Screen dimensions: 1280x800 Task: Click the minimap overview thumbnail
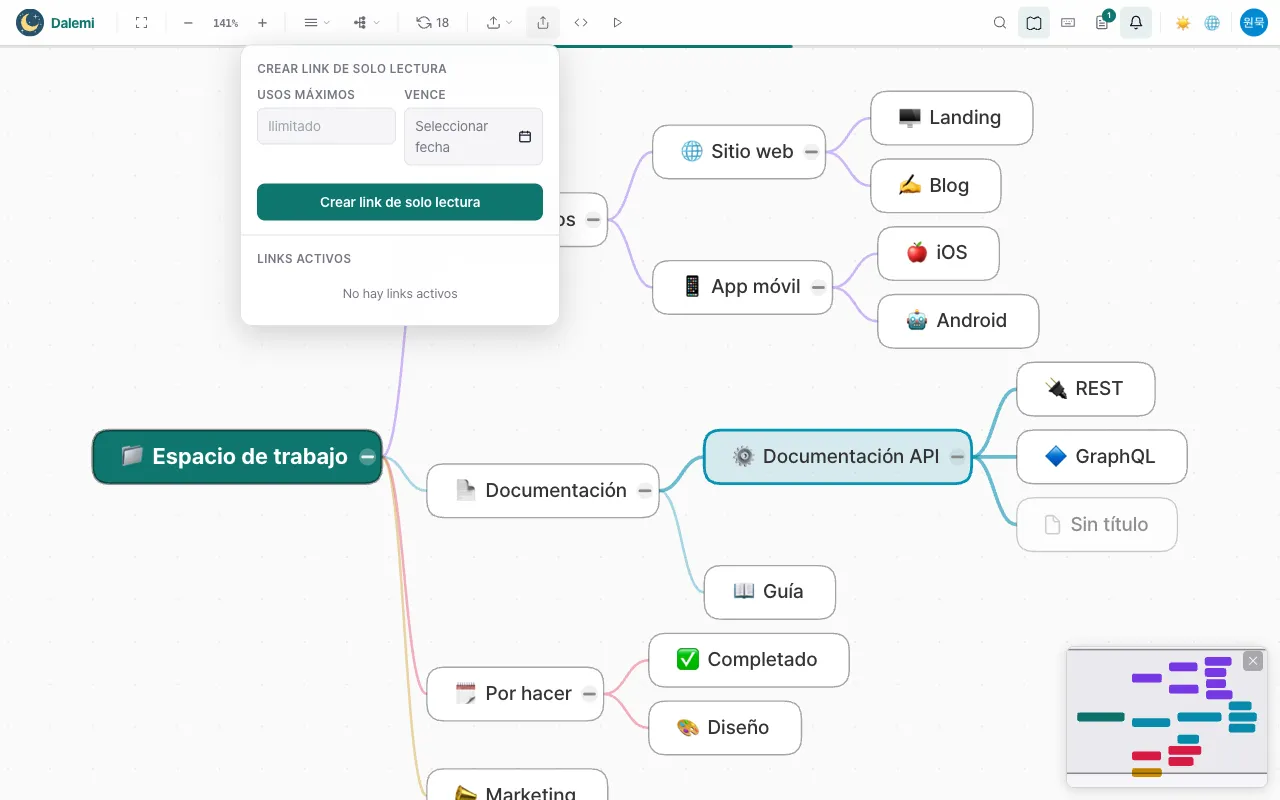coord(1167,717)
